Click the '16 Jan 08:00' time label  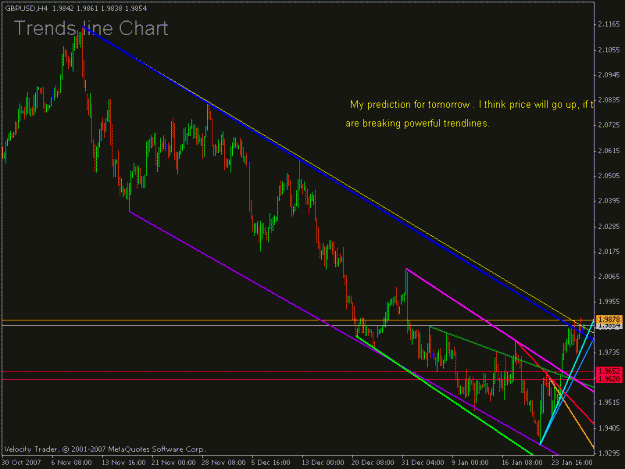(522, 463)
